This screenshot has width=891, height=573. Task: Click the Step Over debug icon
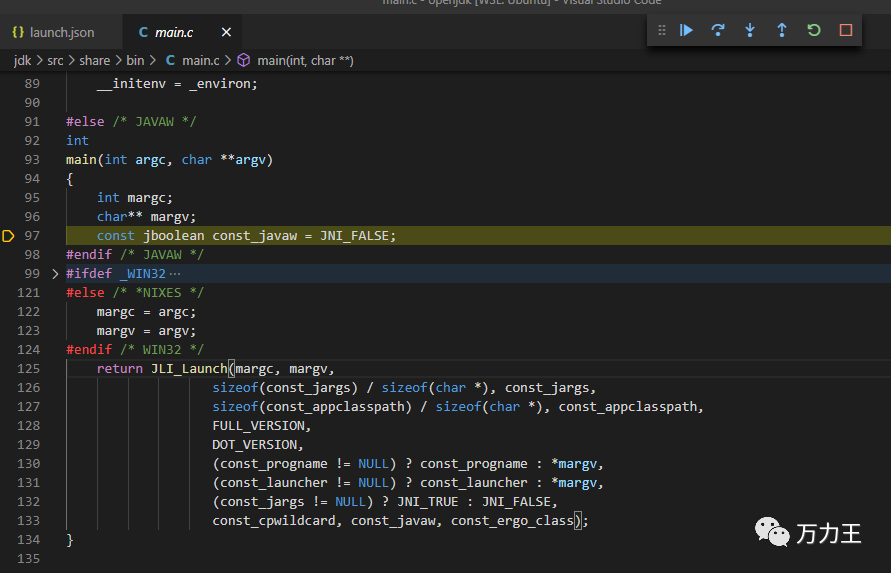click(717, 30)
